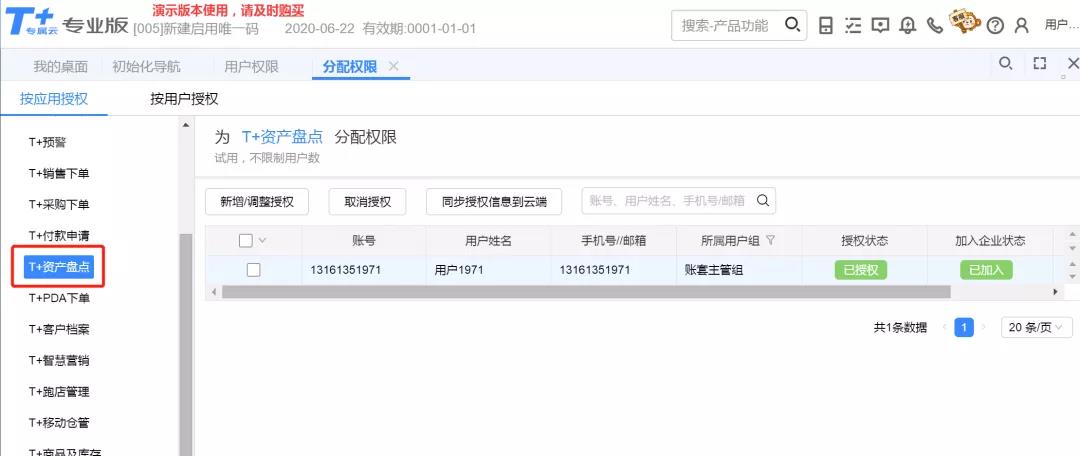Click the magnifier in the account search field
This screenshot has width=1080, height=456.
click(x=762, y=200)
